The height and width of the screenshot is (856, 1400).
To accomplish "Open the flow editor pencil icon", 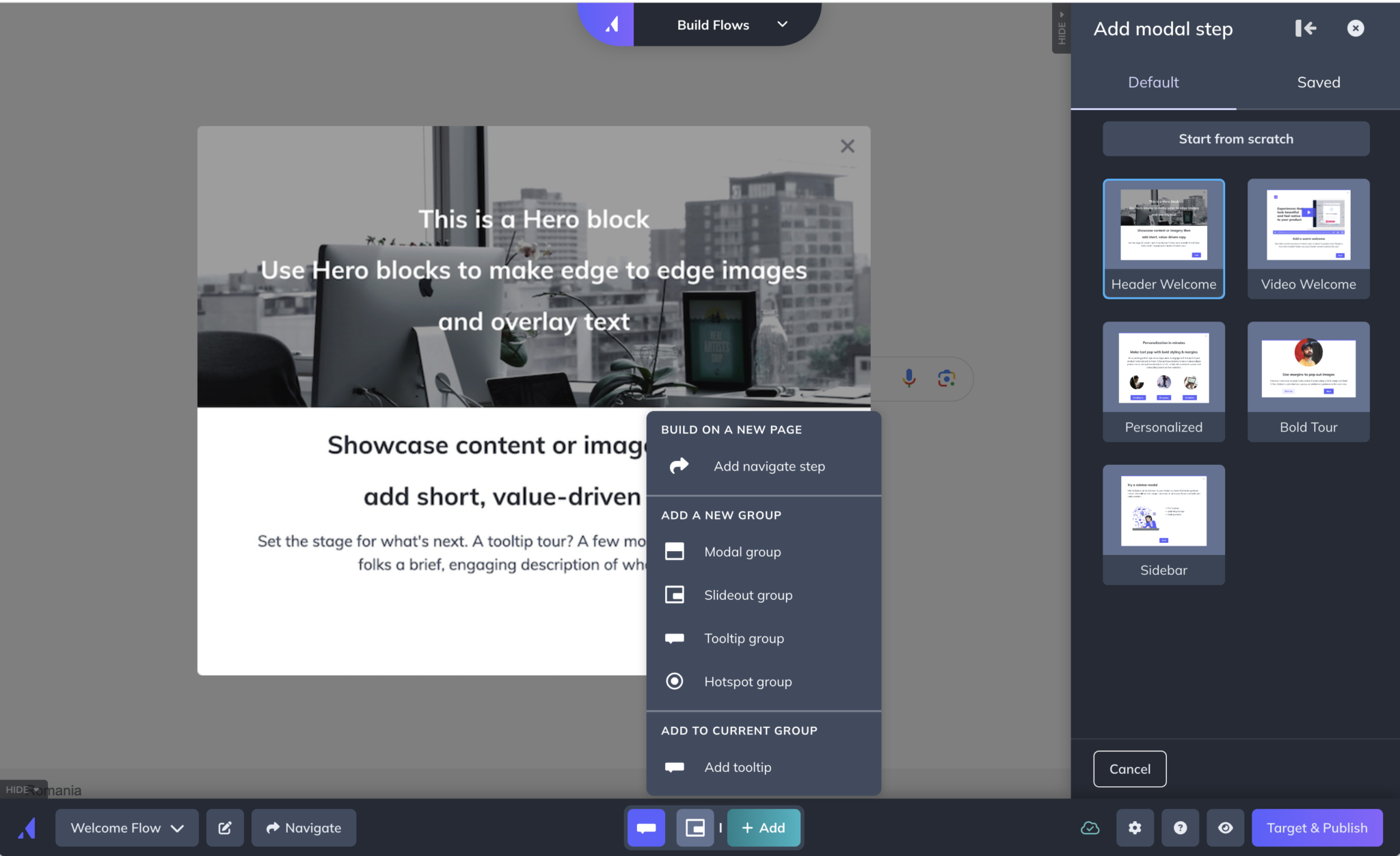I will click(x=225, y=827).
